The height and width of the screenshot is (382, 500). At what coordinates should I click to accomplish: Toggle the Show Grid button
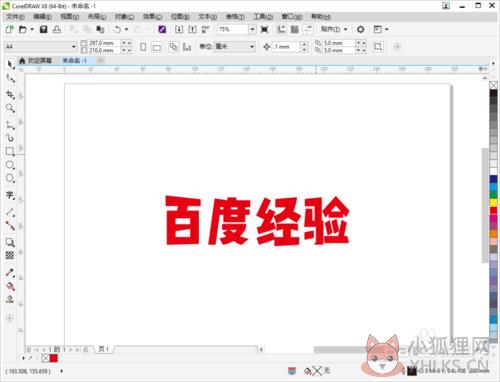295,29
